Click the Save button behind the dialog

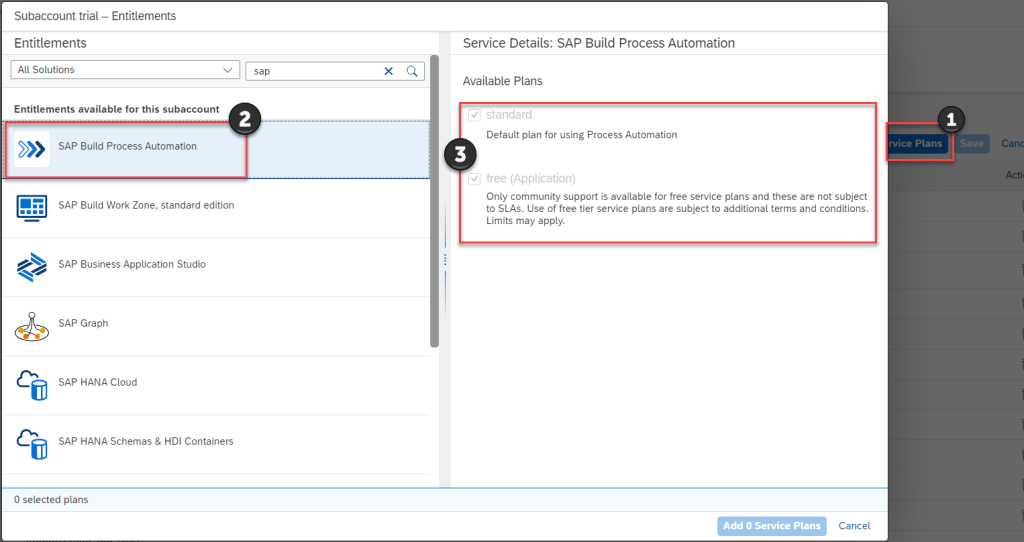tap(971, 144)
